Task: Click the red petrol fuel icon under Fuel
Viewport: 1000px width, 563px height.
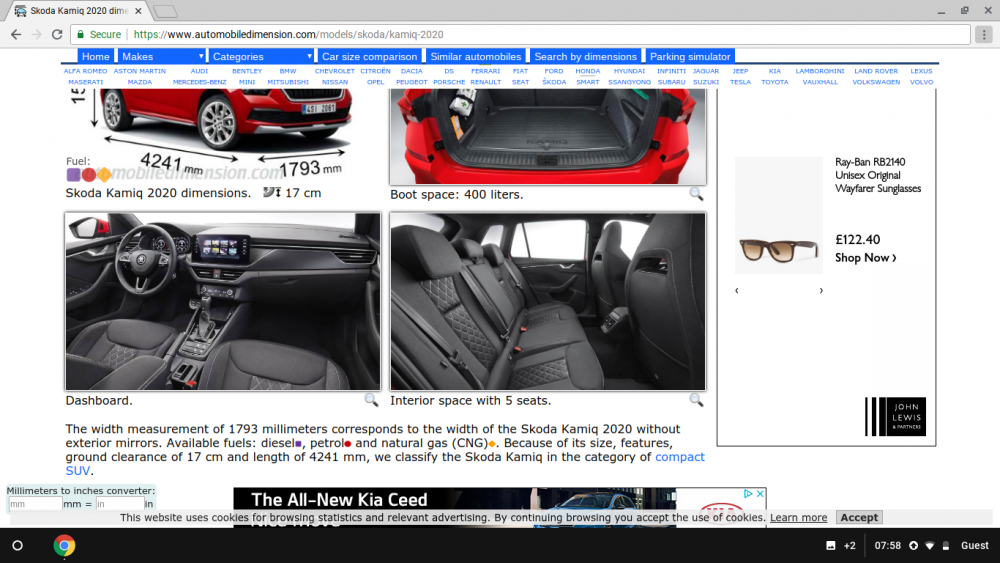Action: pos(89,175)
